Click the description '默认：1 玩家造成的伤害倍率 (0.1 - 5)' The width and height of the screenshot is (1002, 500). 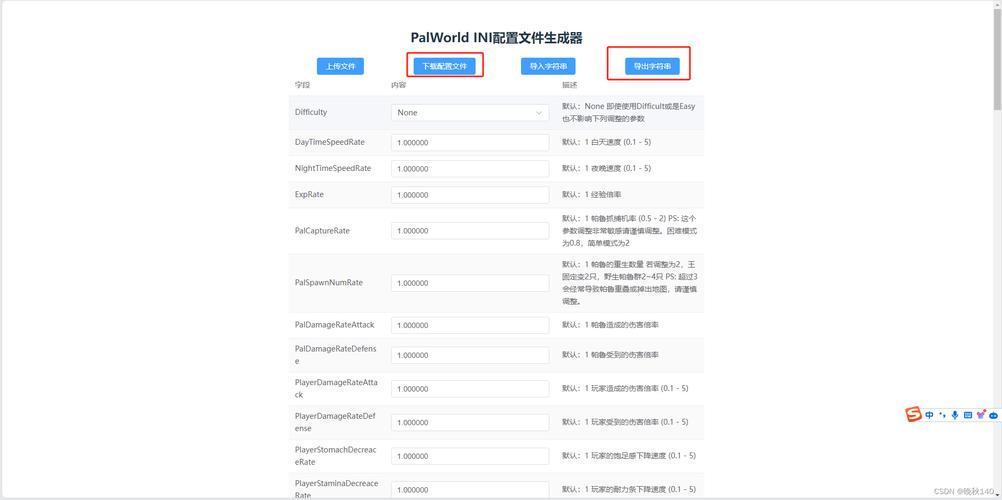coord(625,389)
